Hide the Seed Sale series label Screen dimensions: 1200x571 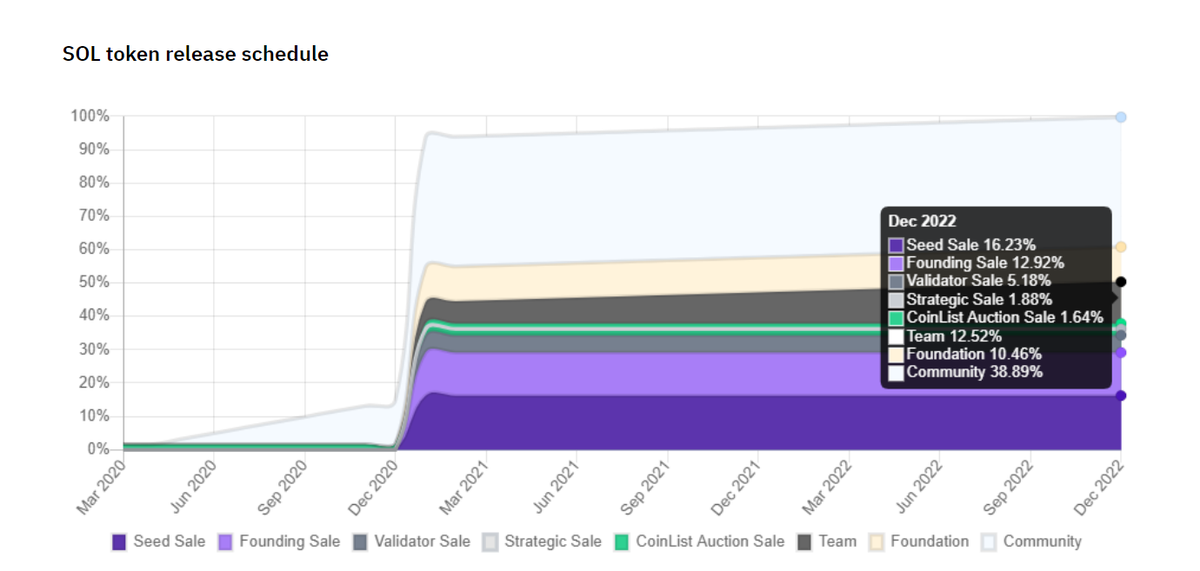(x=169, y=541)
